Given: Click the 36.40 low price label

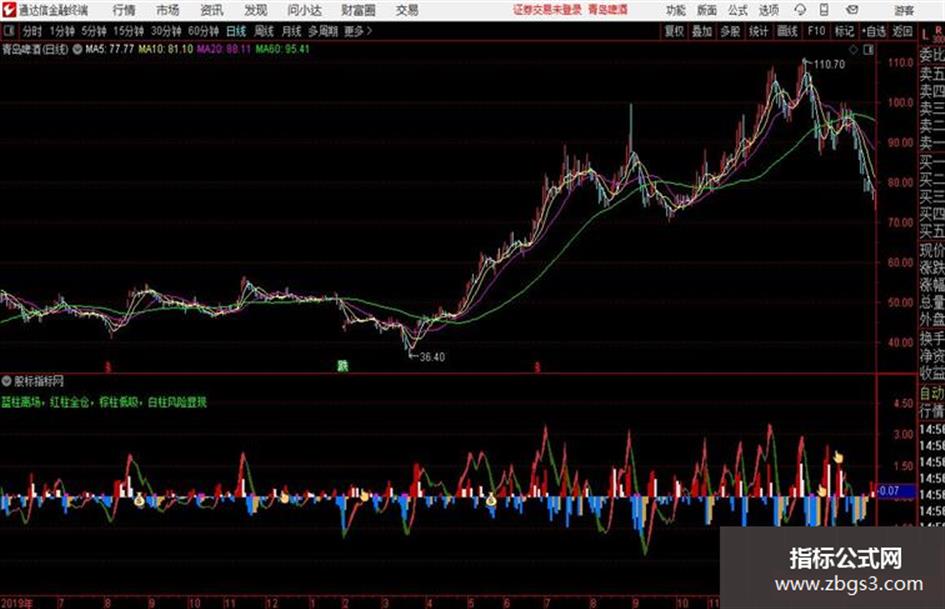Looking at the screenshot, I should click(x=432, y=357).
